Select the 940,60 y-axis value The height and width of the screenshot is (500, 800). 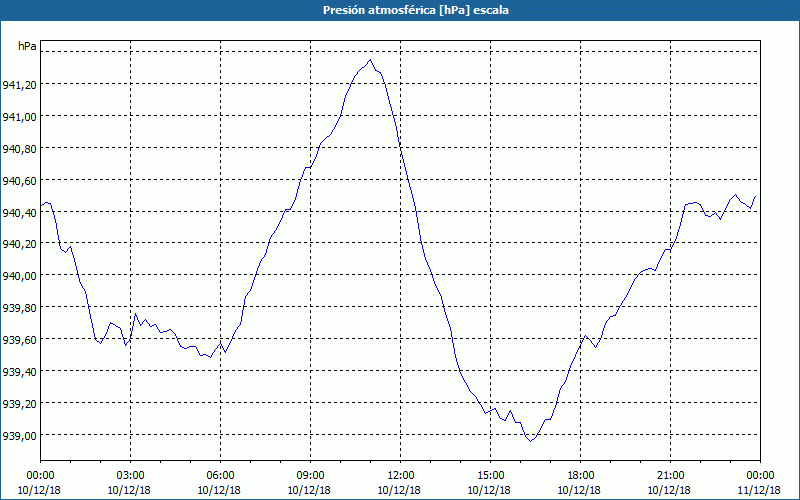coord(19,181)
